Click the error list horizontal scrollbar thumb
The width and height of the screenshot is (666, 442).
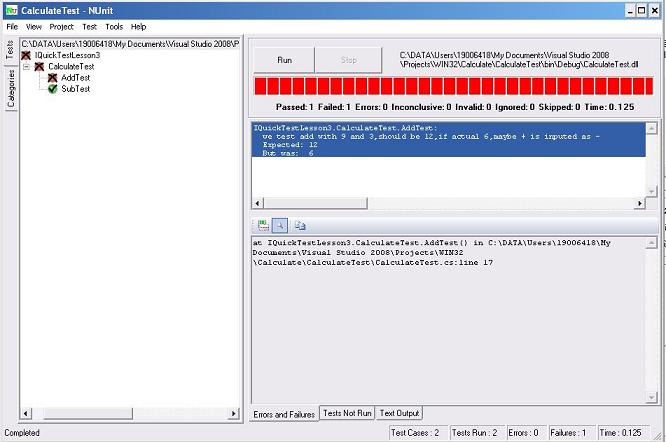coord(316,203)
